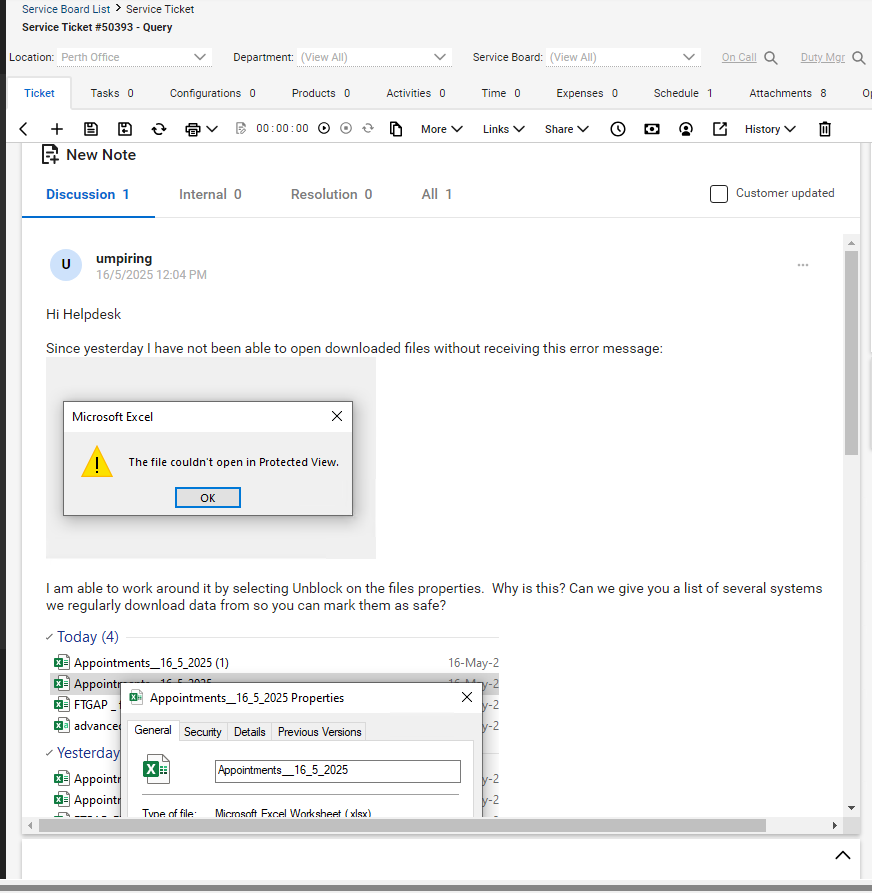Open the On Call link
Viewport: 872px width, 893px height.
click(x=739, y=58)
